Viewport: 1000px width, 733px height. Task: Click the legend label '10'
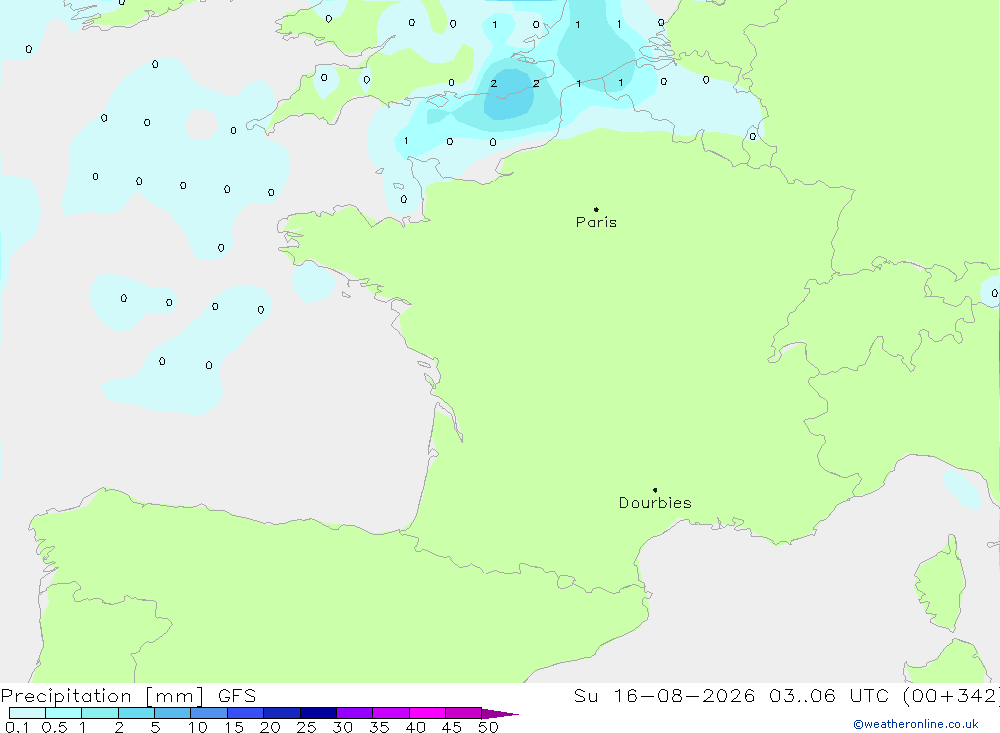click(x=198, y=727)
